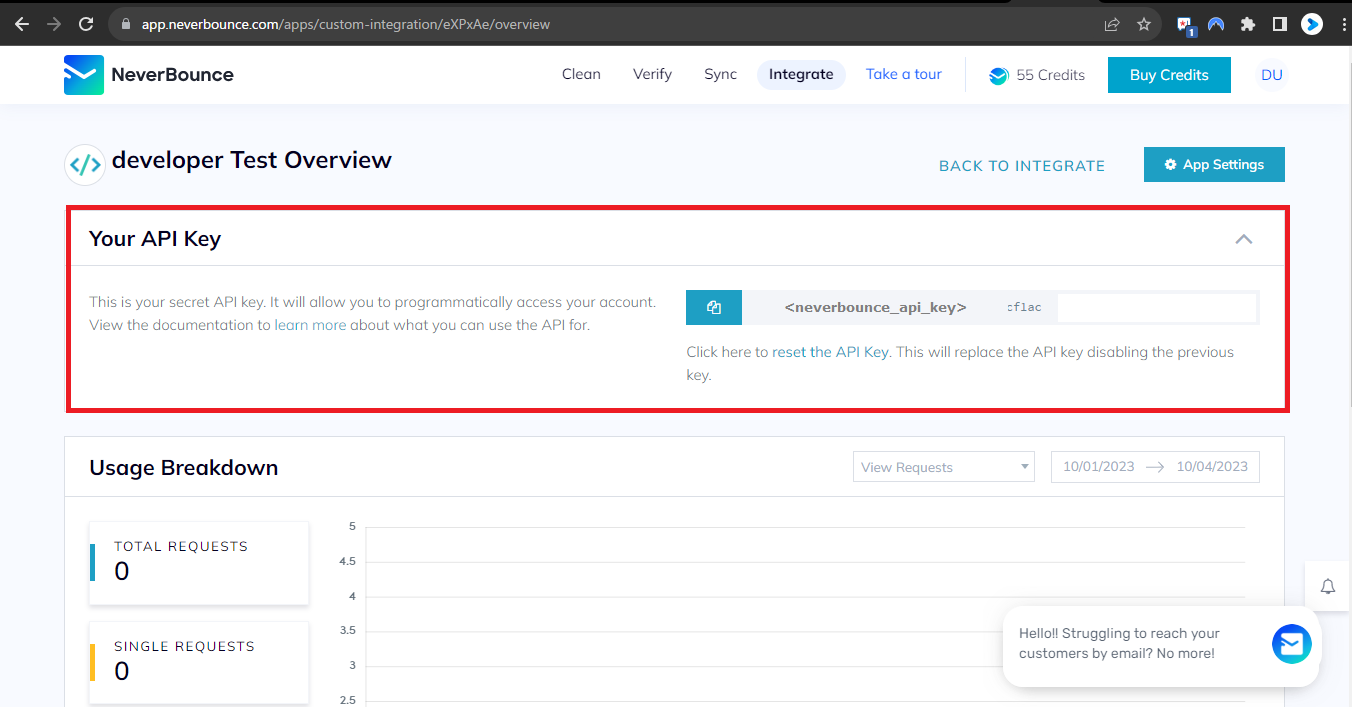Screen dimensions: 1352x707
Task: Set the start date 10/01/2023
Action: click(1098, 467)
